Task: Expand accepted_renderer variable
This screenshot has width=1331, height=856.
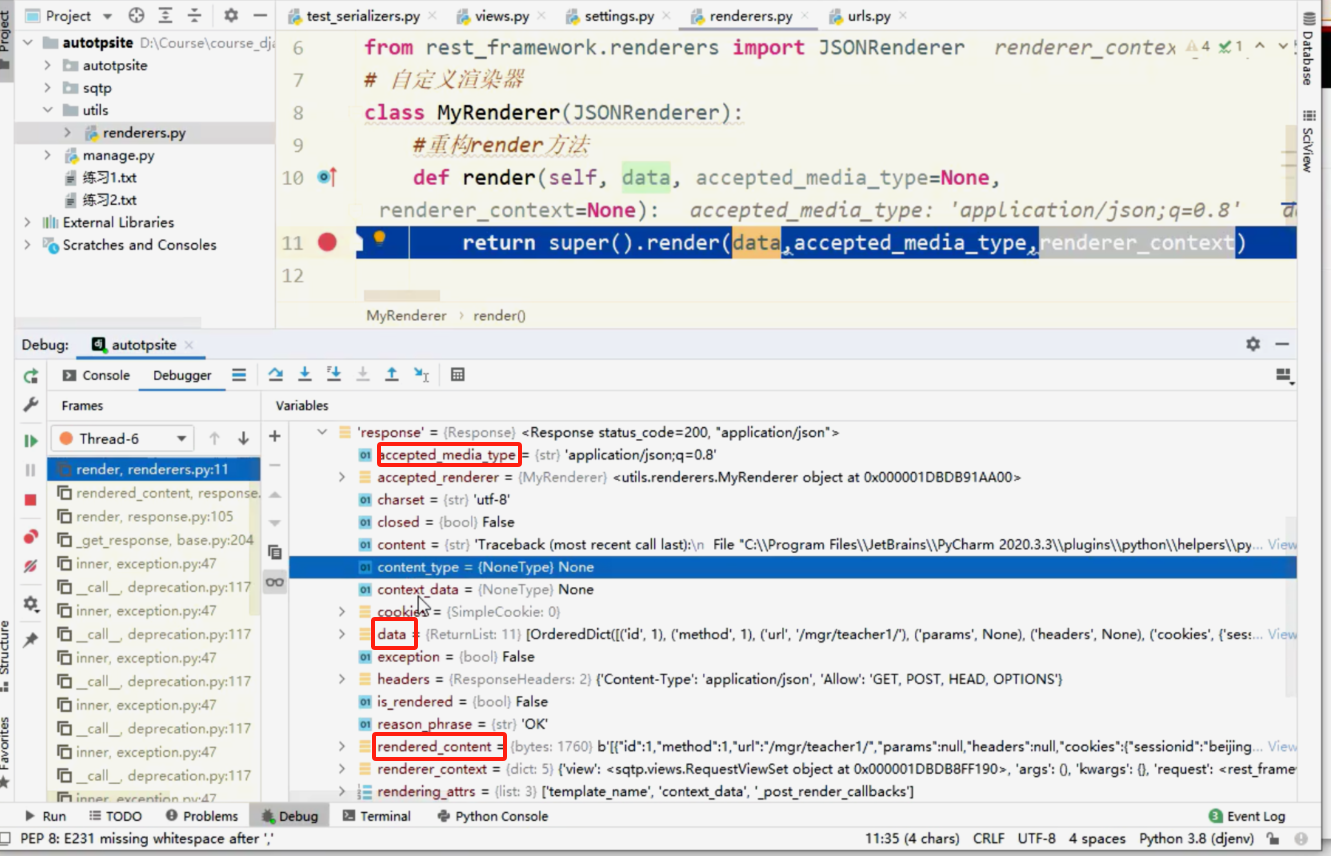Action: click(343, 477)
